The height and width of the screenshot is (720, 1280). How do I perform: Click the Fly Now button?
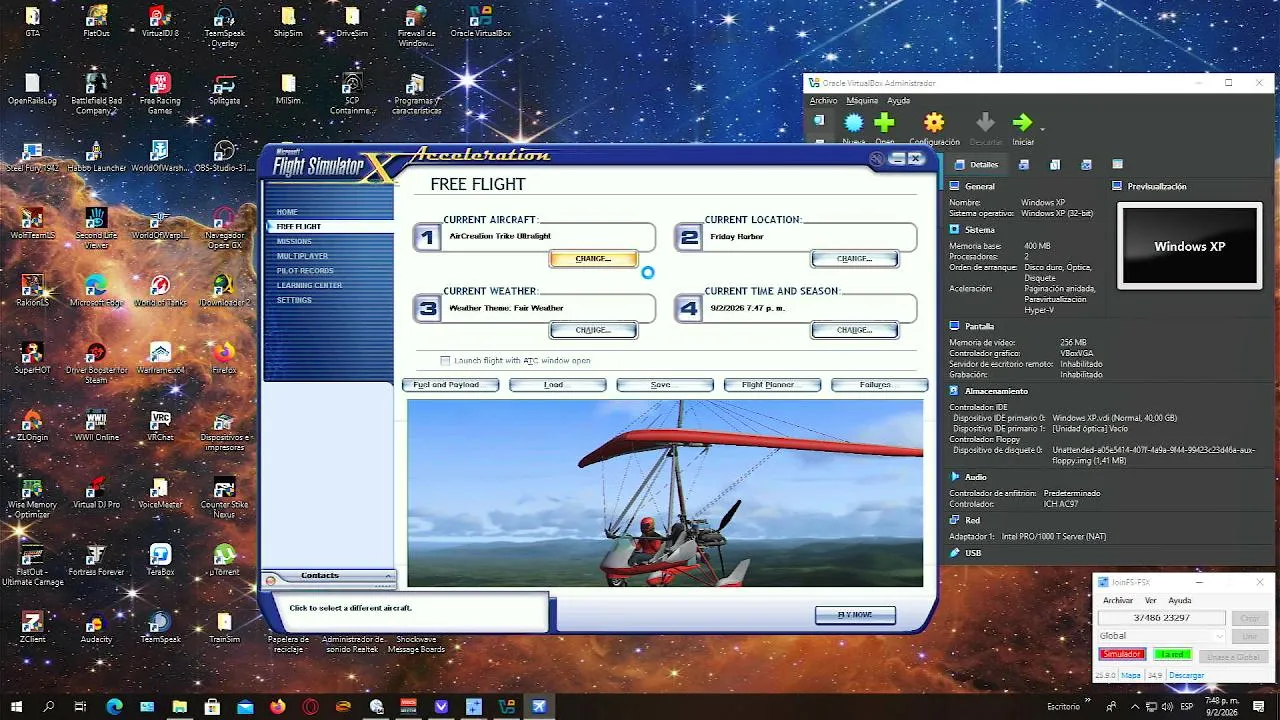(x=855, y=614)
